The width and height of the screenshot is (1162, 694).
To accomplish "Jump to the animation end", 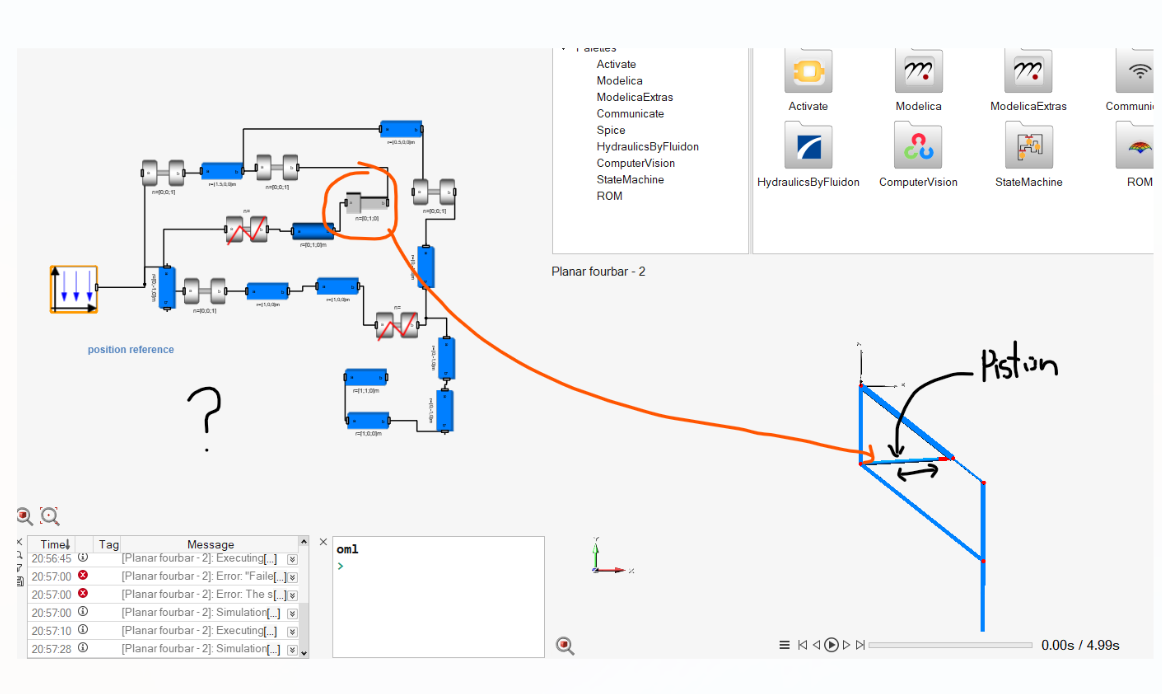I will coord(860,645).
